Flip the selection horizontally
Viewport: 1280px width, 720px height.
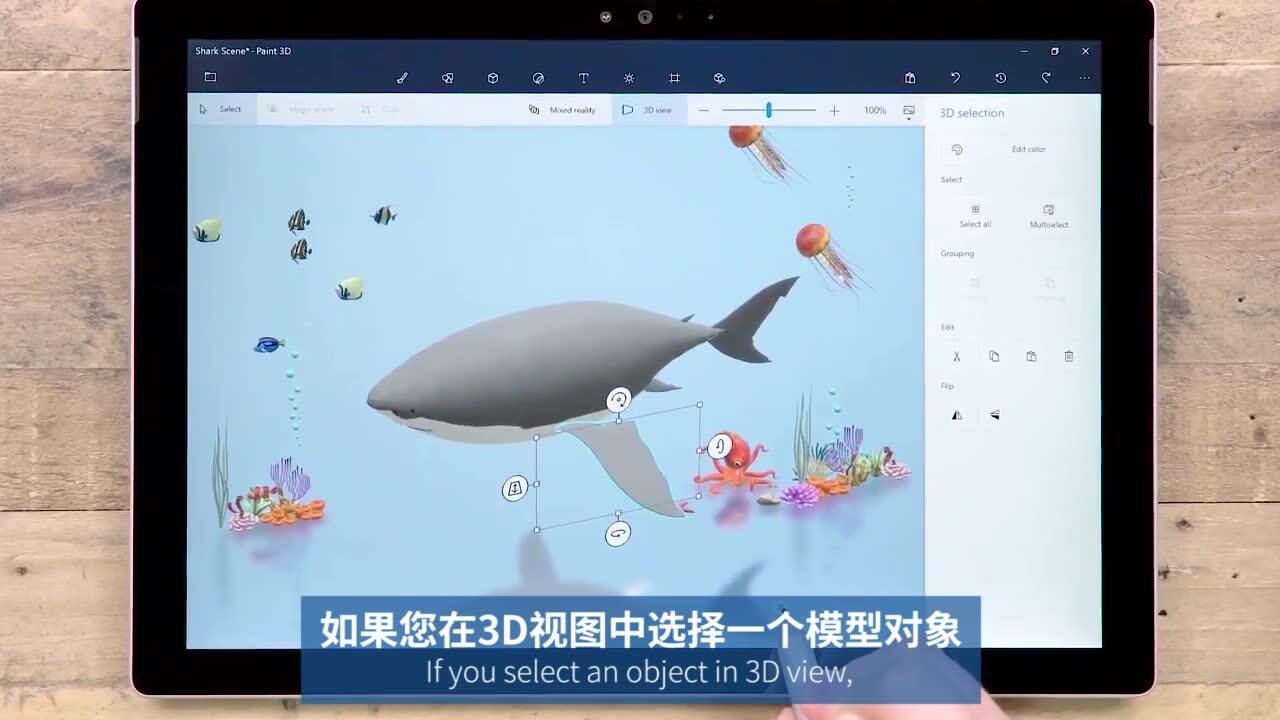click(957, 414)
